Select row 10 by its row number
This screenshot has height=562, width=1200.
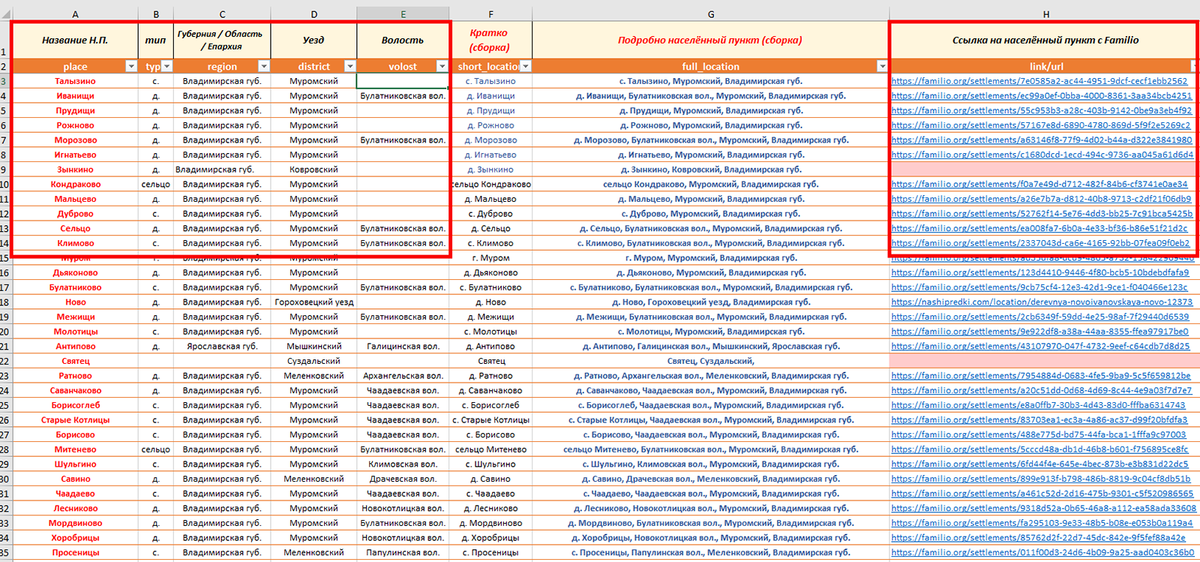click(x=6, y=184)
